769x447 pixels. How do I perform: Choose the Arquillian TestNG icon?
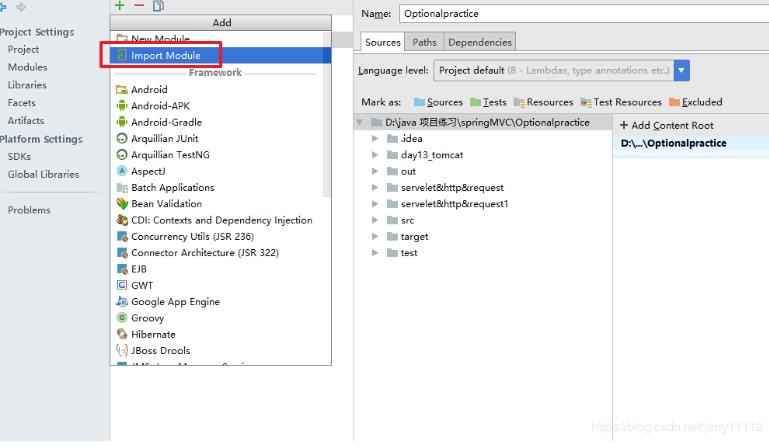pos(122,155)
